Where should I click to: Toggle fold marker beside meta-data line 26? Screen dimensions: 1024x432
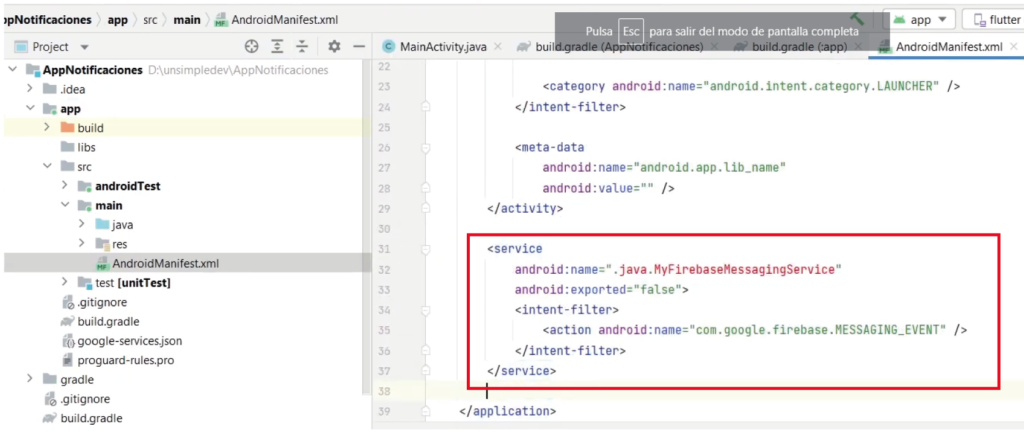coord(426,147)
